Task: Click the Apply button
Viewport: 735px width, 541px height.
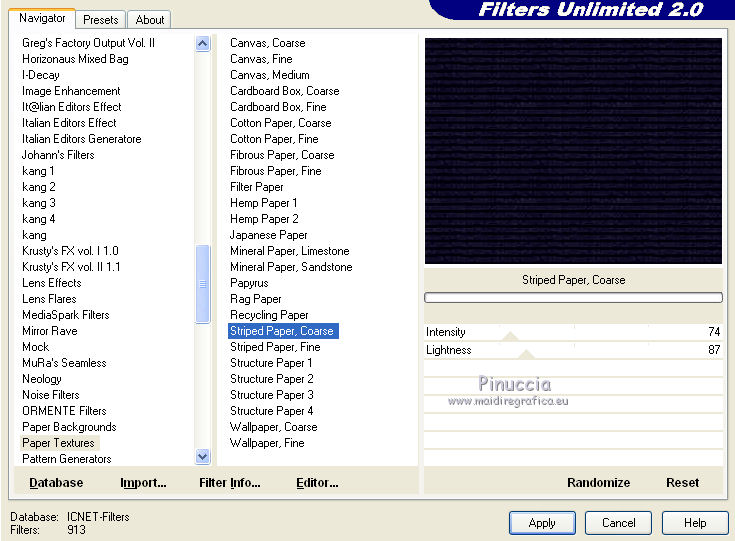Action: [x=542, y=523]
